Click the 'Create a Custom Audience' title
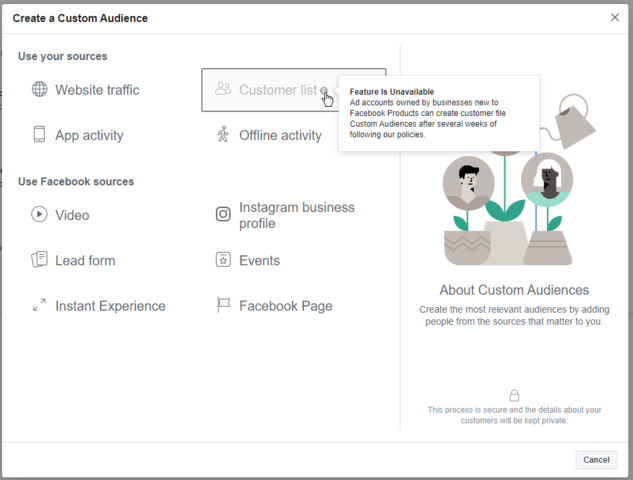 click(x=80, y=18)
